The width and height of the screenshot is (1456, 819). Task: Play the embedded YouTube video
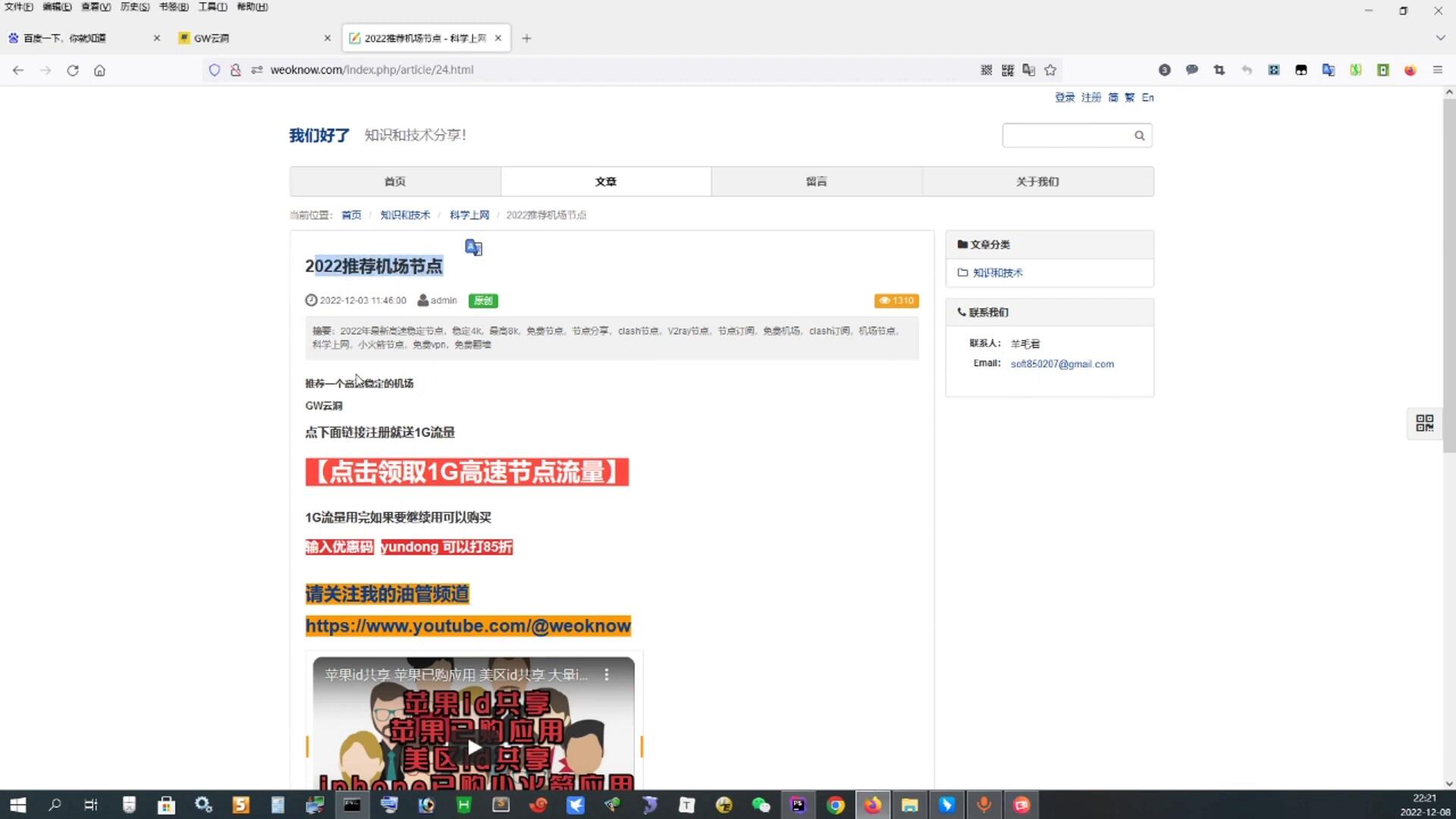(474, 747)
